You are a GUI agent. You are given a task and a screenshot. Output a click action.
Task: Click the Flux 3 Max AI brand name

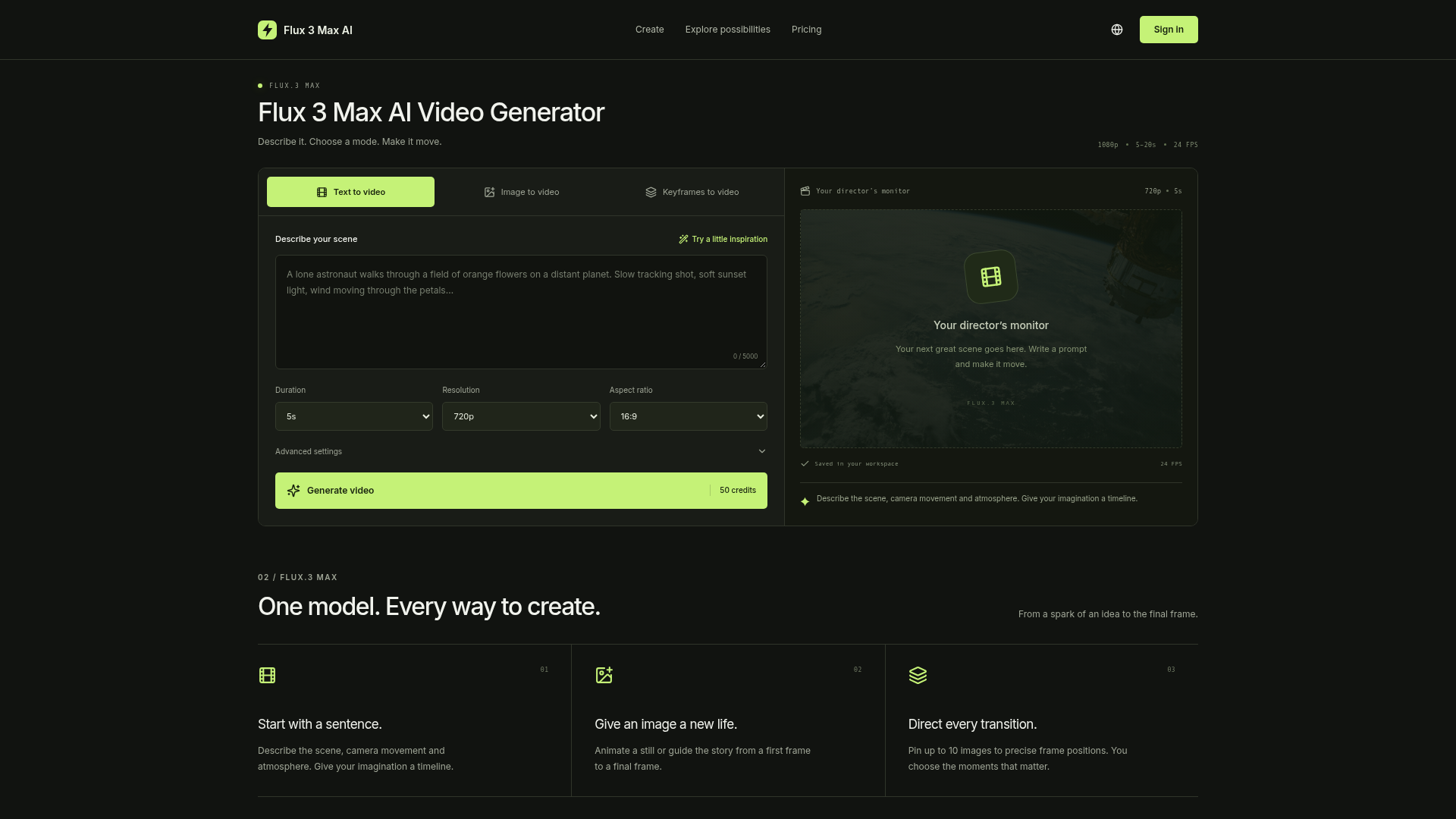coord(318,30)
